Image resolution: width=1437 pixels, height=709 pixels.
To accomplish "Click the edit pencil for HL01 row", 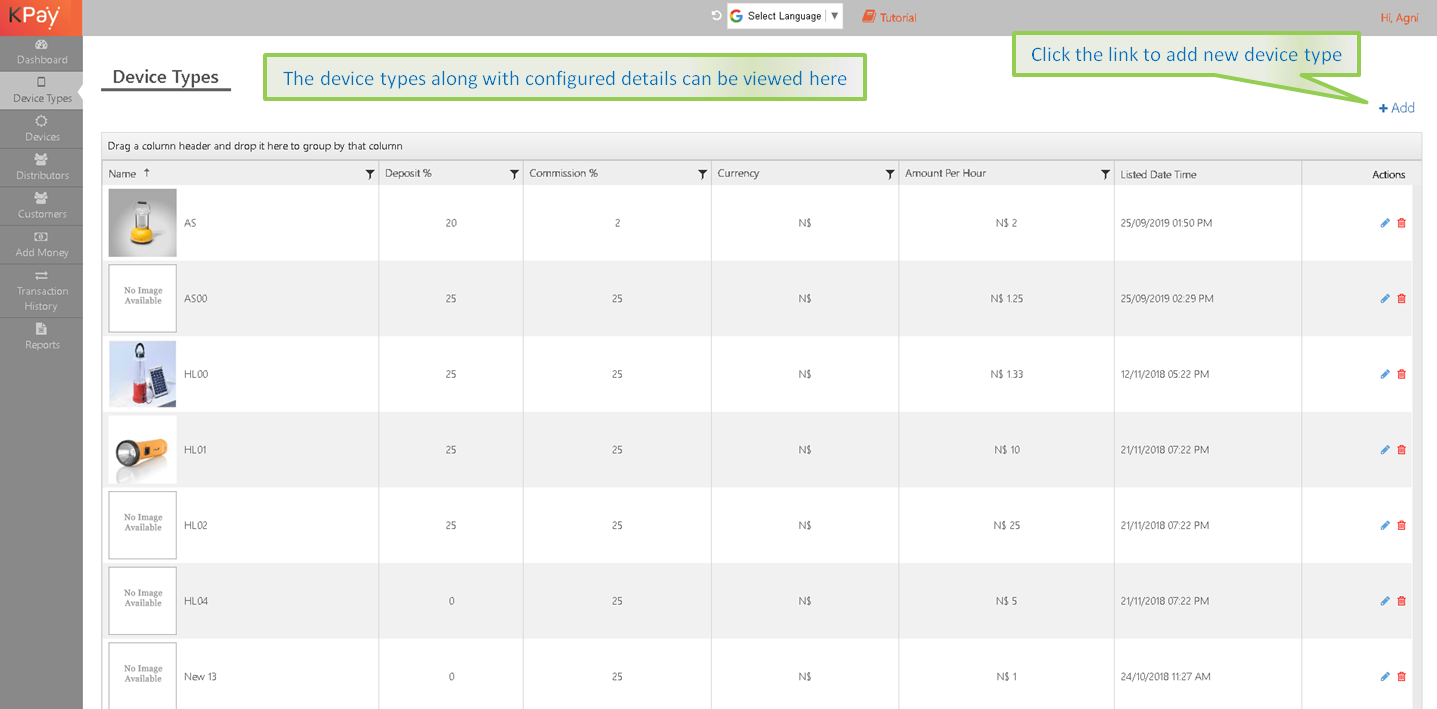I will coord(1385,450).
